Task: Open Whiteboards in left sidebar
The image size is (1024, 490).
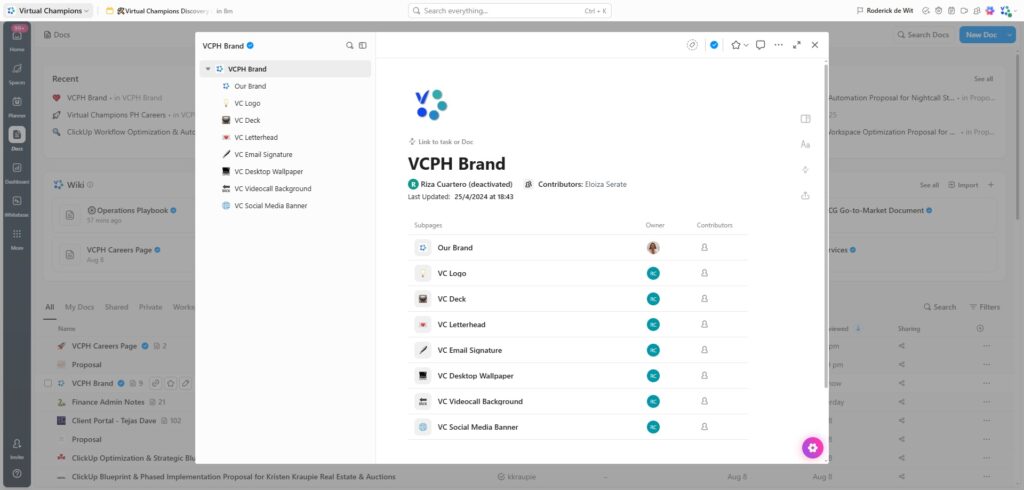Action: [17, 206]
